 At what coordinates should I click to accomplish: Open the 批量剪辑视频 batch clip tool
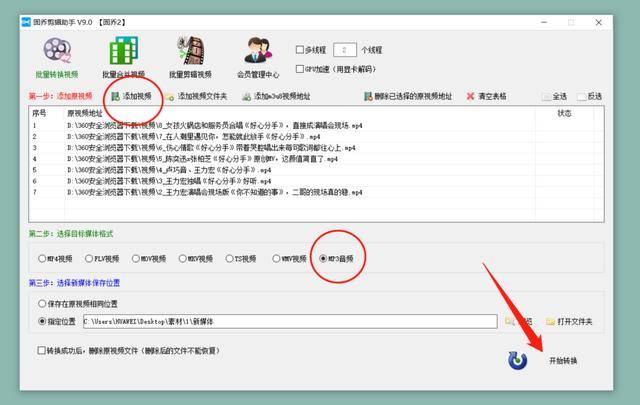[x=189, y=57]
